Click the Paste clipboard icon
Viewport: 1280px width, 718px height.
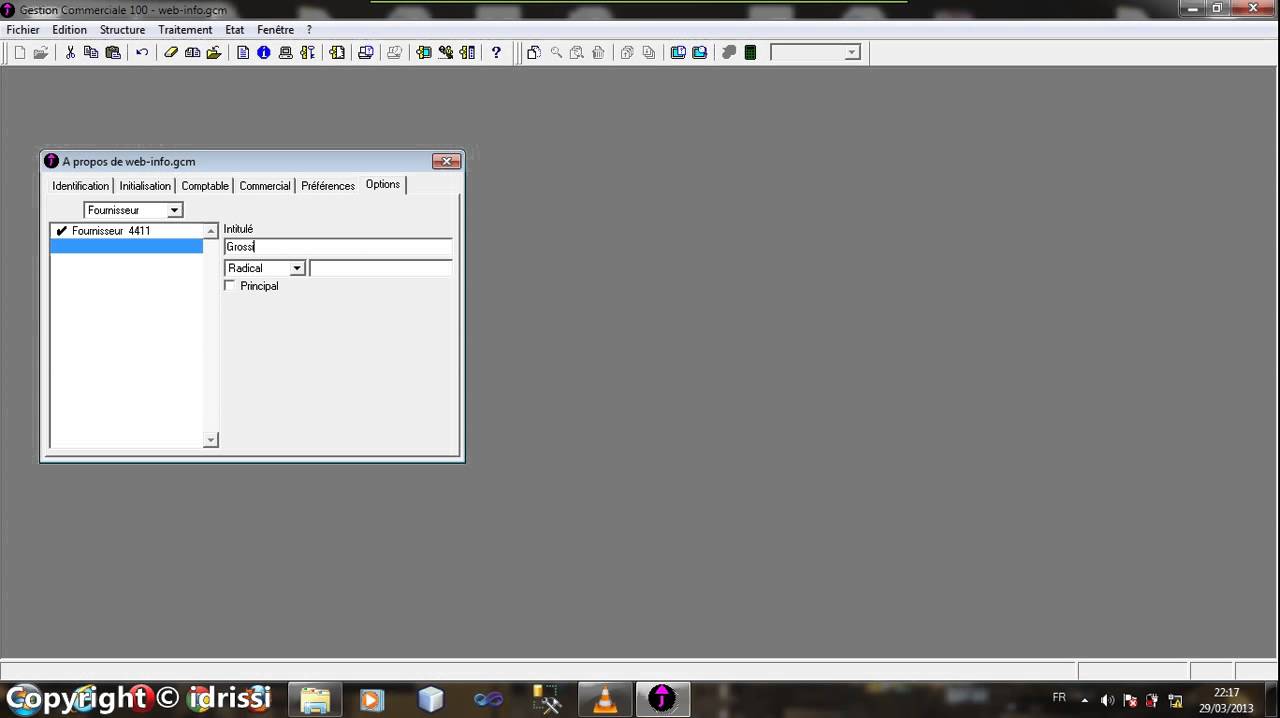point(113,53)
